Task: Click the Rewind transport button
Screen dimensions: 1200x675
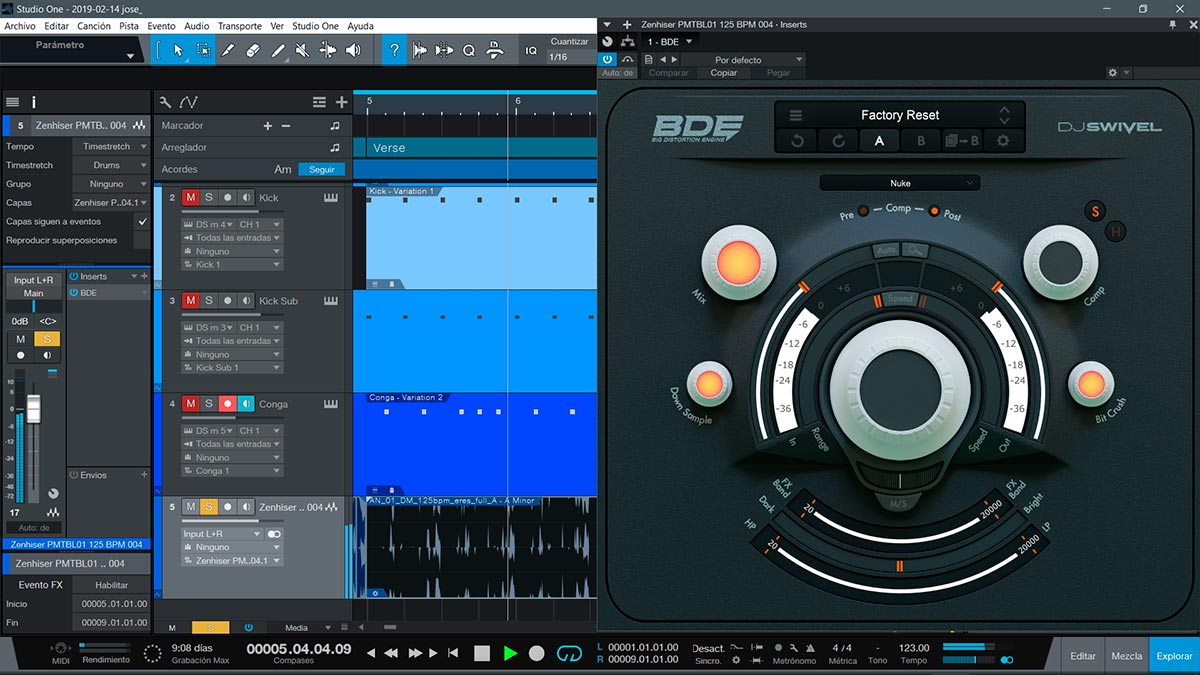Action: (x=389, y=653)
